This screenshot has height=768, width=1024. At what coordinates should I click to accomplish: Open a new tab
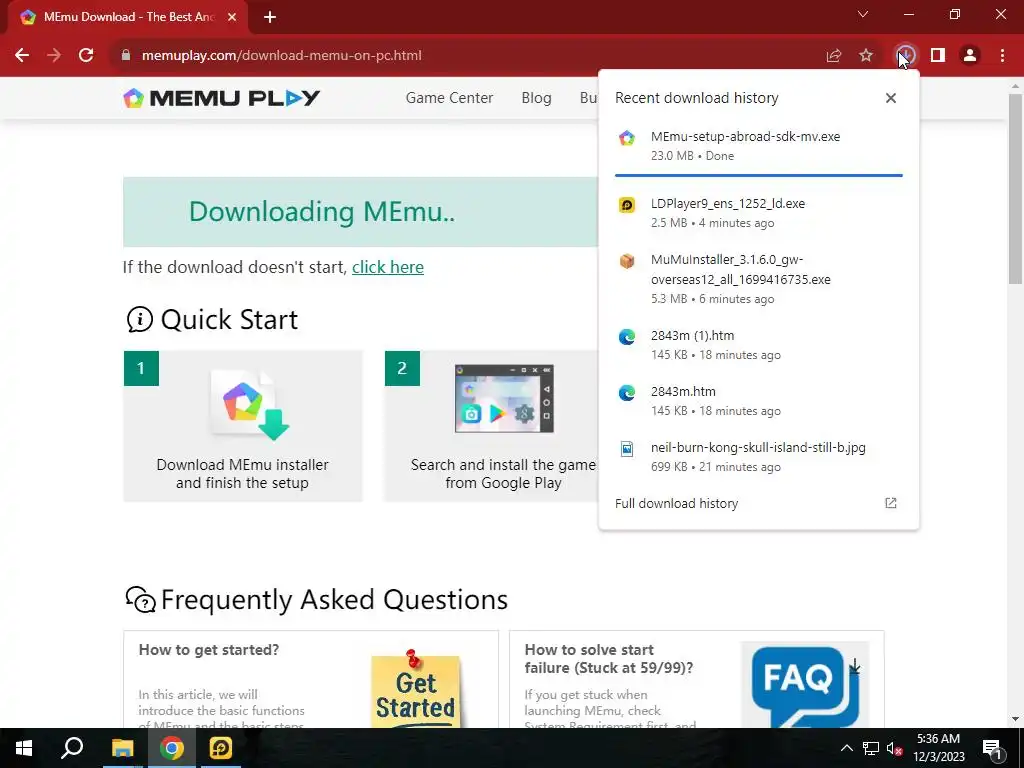pos(270,17)
